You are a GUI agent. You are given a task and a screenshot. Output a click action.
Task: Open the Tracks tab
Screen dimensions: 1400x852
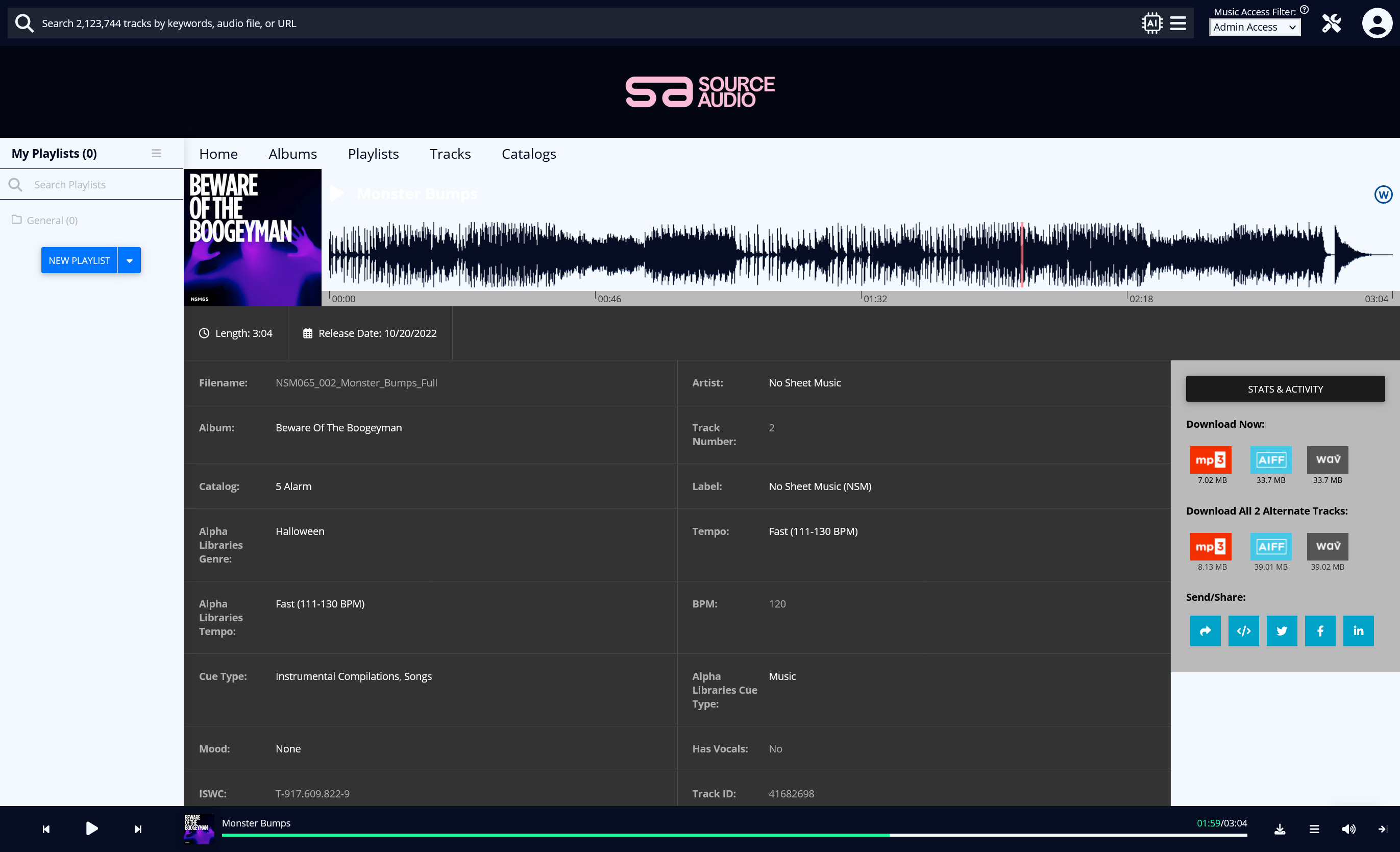450,154
